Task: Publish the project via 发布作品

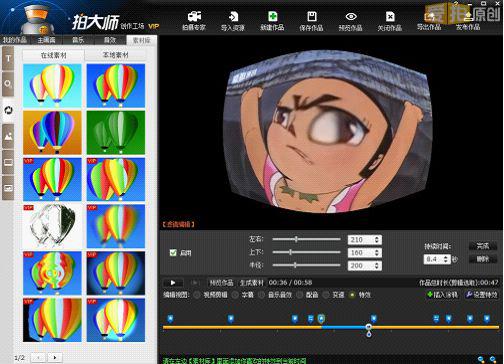Action: (x=468, y=21)
